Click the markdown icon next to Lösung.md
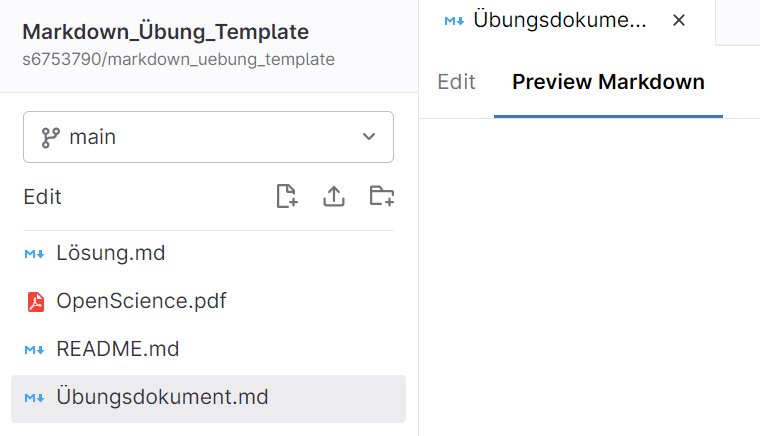The height and width of the screenshot is (436, 760). pos(34,253)
